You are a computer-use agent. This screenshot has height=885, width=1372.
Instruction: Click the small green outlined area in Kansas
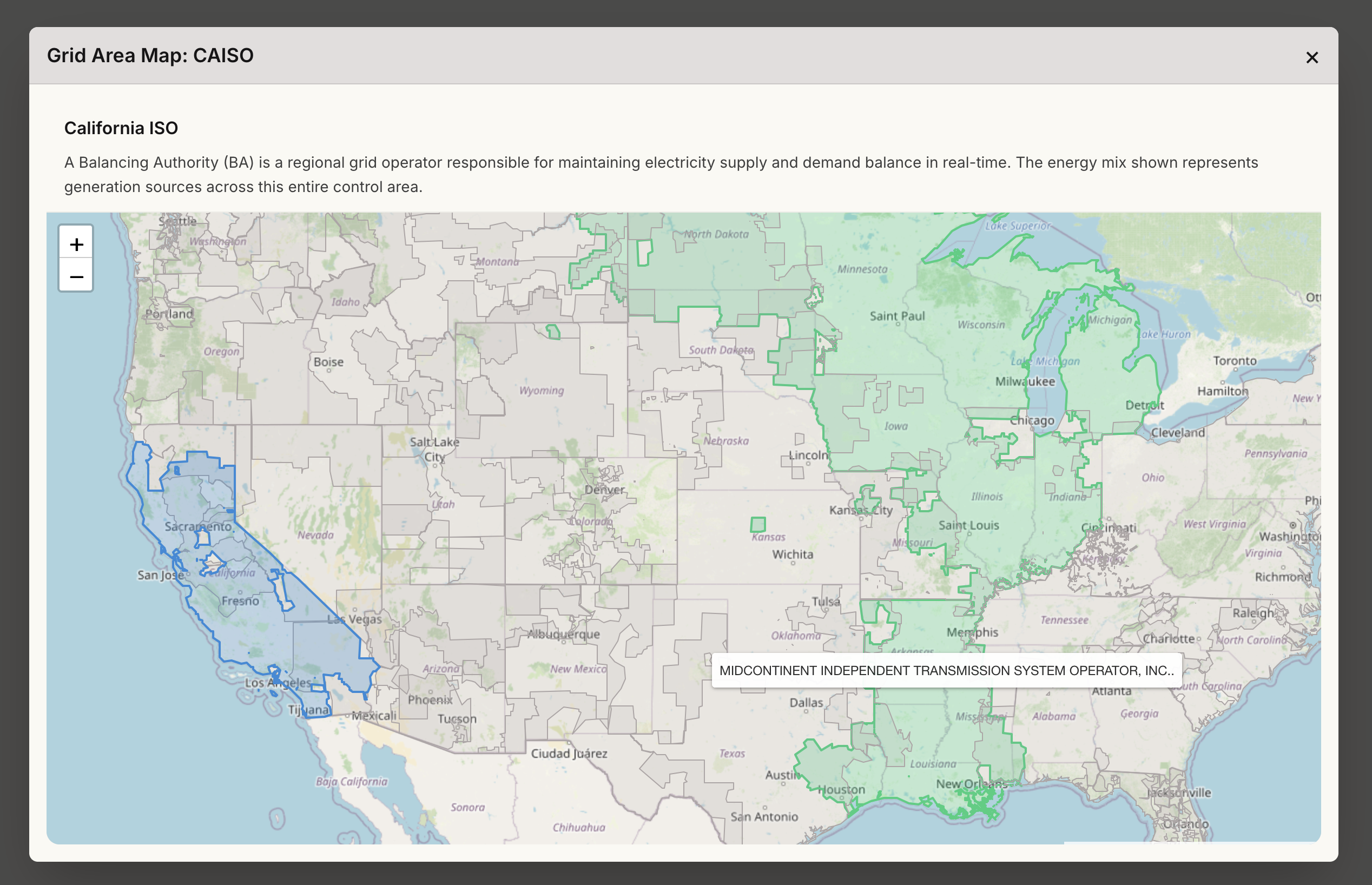click(757, 524)
